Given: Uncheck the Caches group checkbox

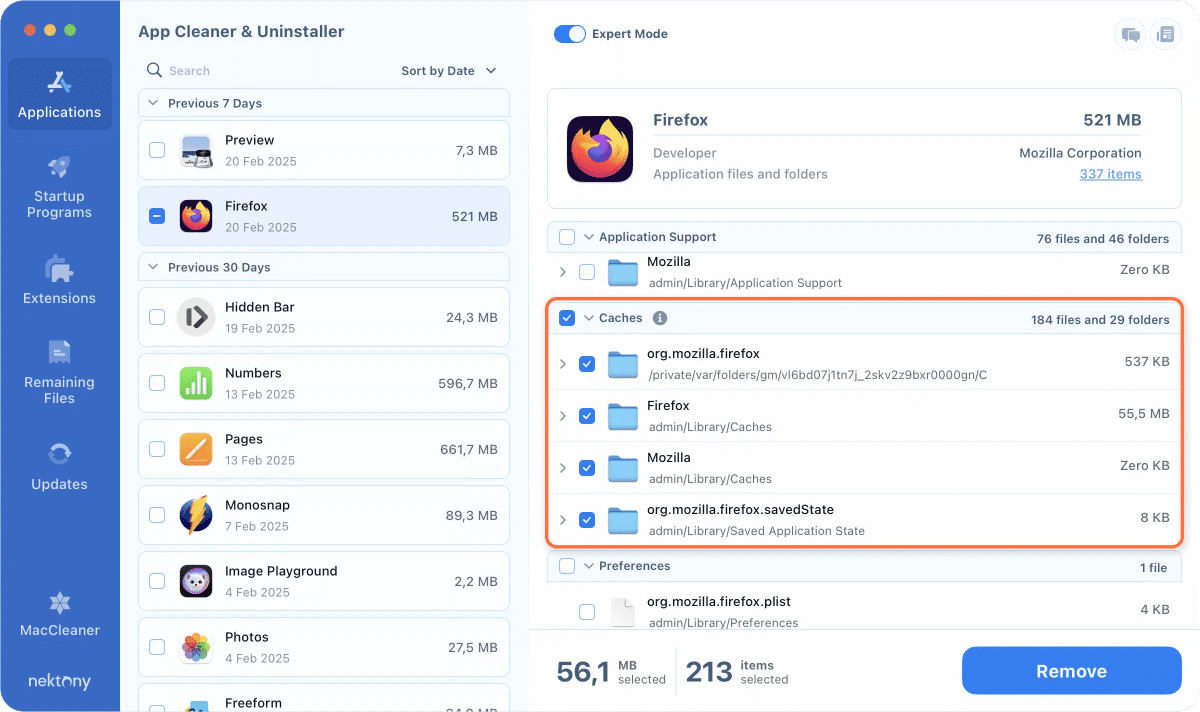Looking at the screenshot, I should [567, 318].
